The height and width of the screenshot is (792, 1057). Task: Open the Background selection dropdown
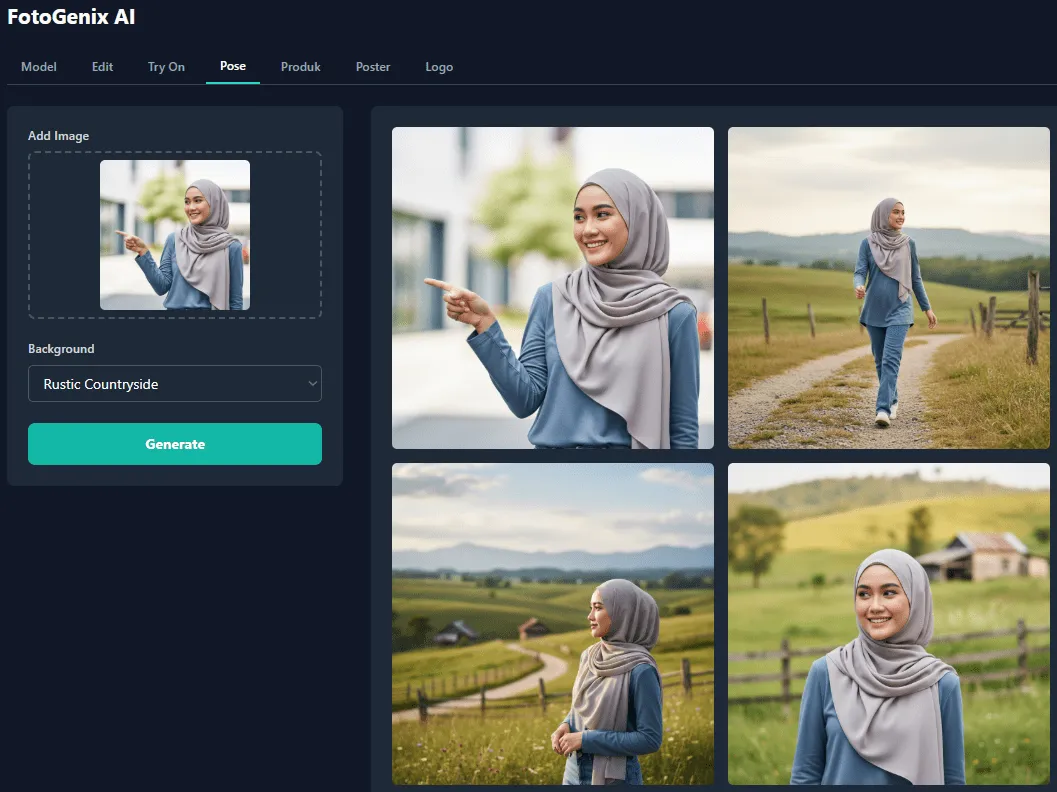click(x=175, y=383)
